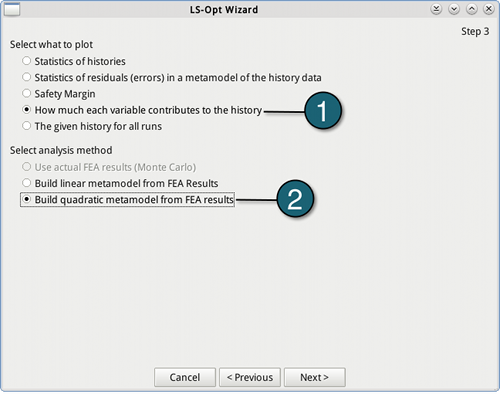This screenshot has height=394, width=500.
Task: Click the Step 3 label
Action: 475,31
